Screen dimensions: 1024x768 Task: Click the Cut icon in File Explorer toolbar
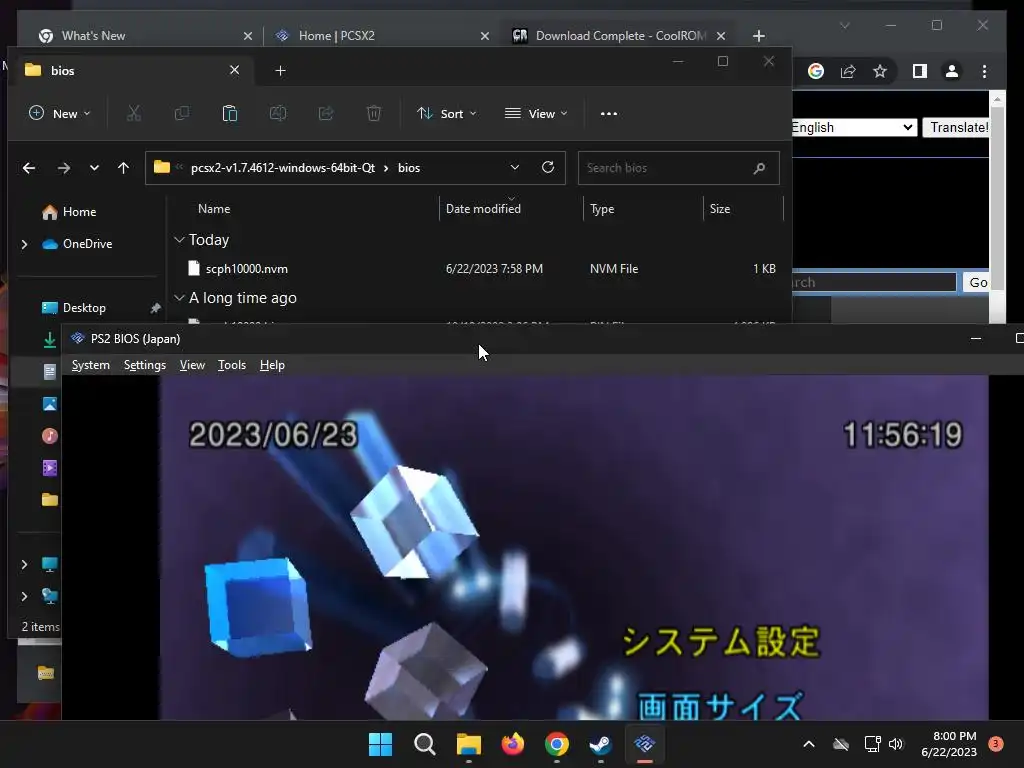pos(134,114)
